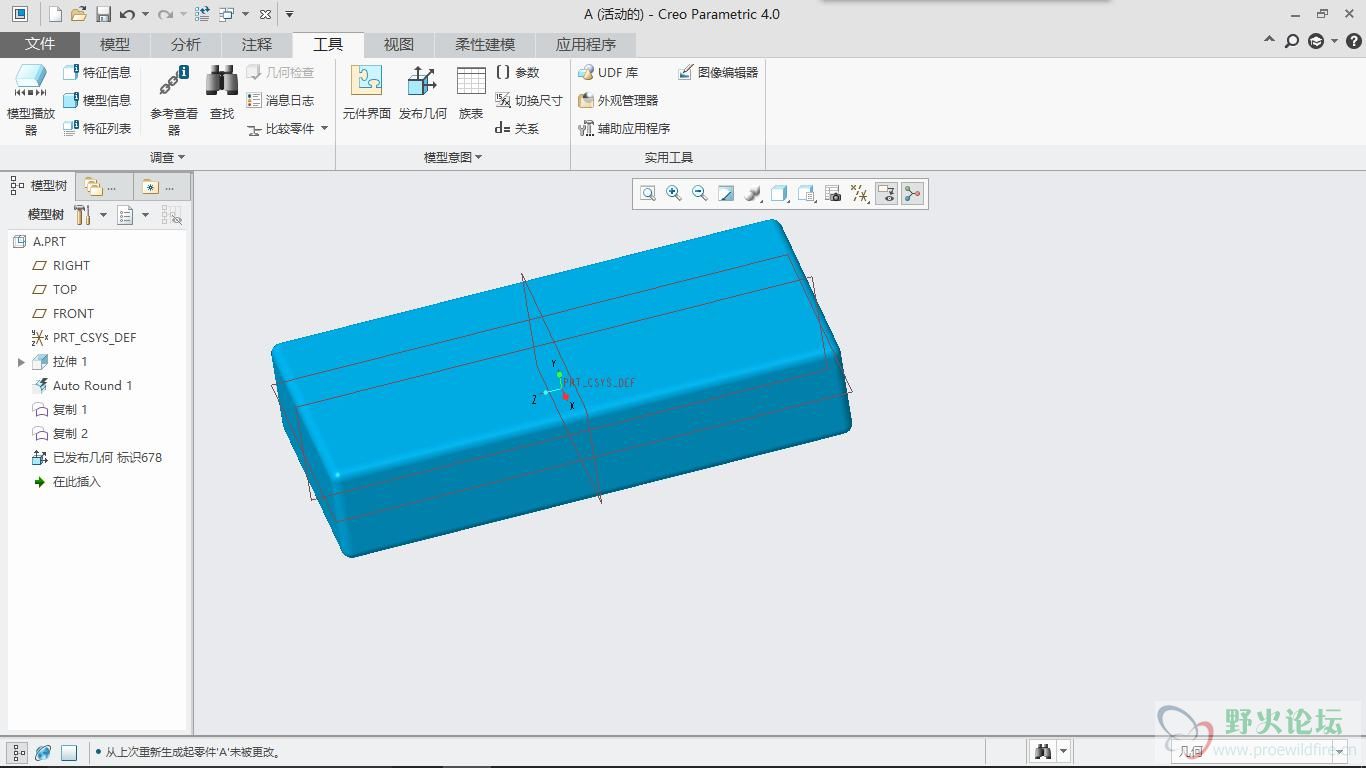Open 辅助应用程序 auxiliary applications
This screenshot has height=768, width=1366.
coord(624,129)
